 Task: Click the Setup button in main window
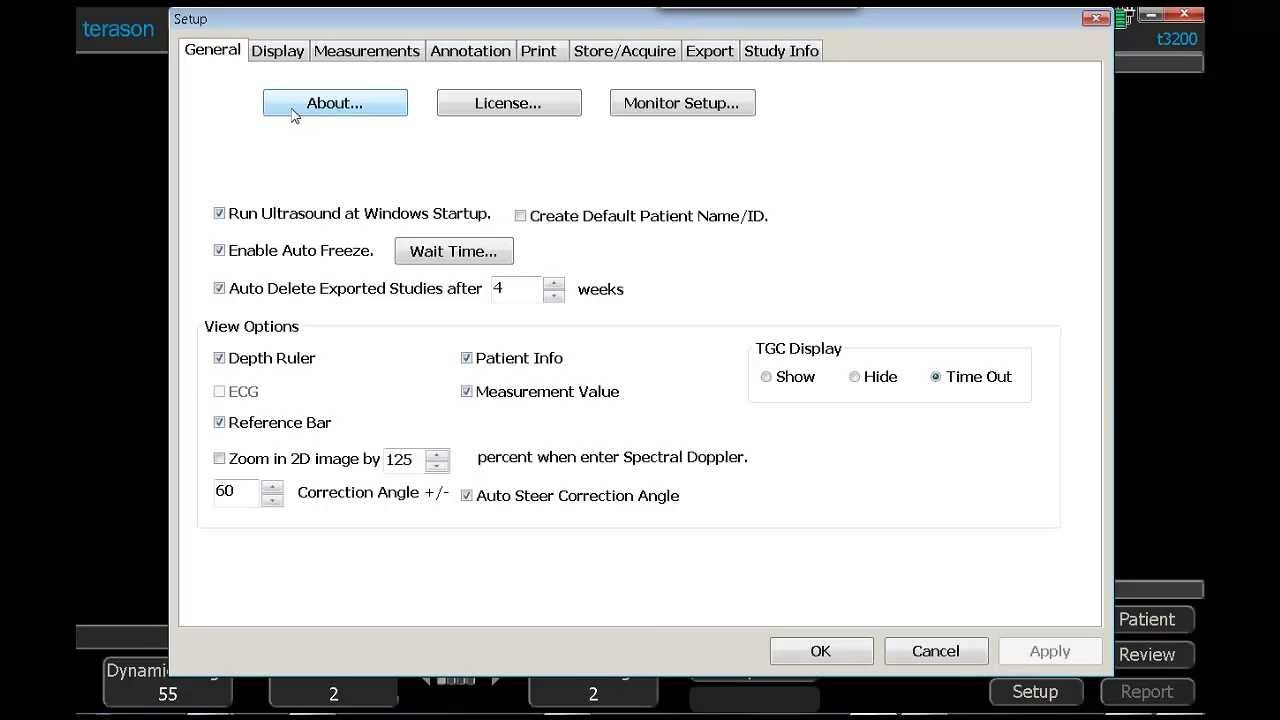(x=1035, y=692)
